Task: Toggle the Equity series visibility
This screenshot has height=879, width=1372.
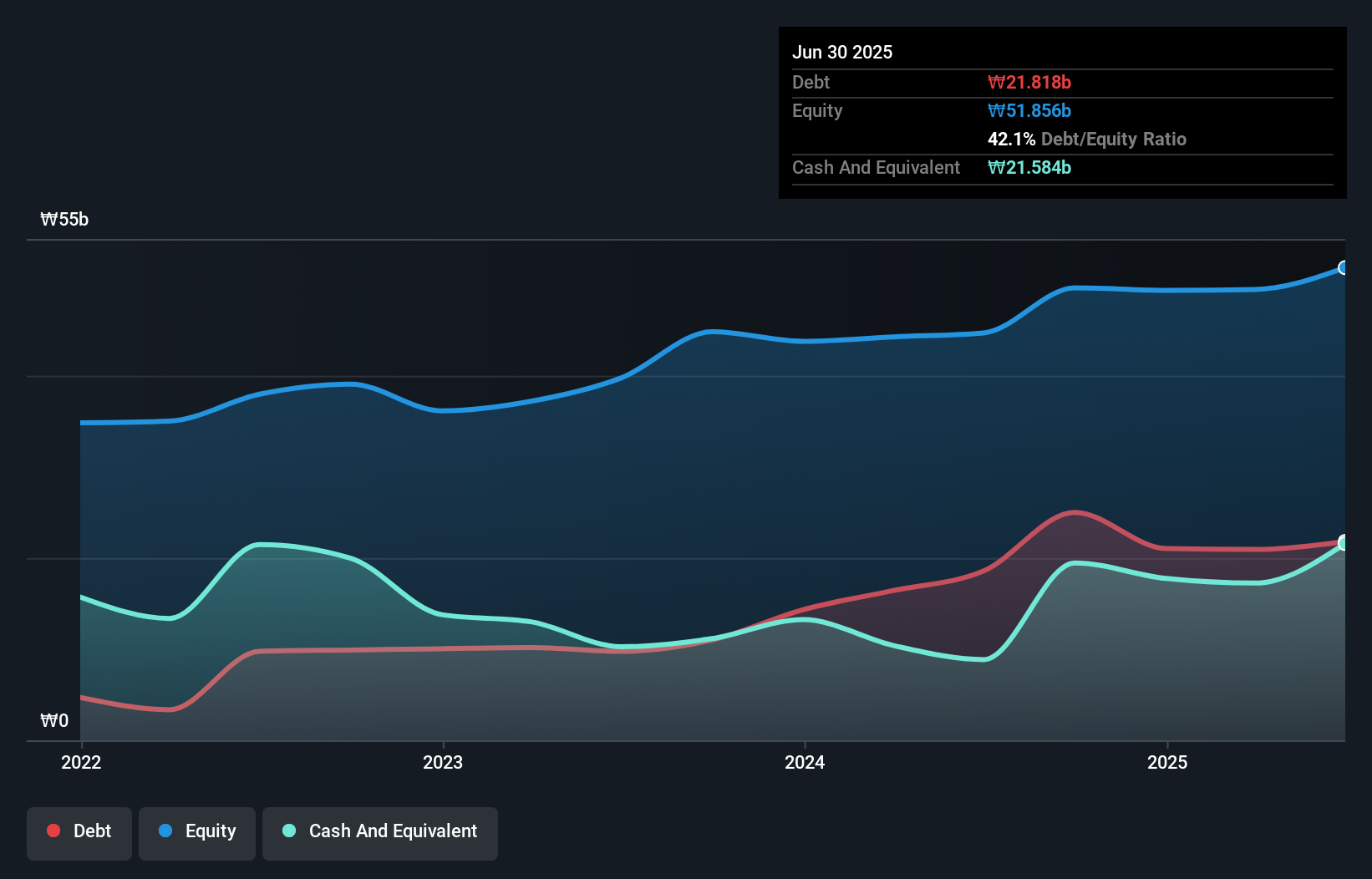Action: (196, 831)
